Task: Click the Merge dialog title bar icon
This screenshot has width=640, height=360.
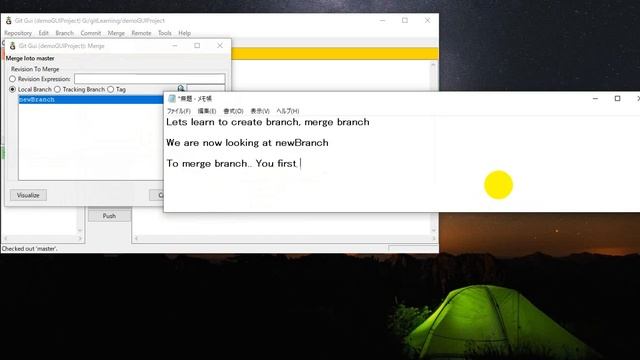Action: pyautogui.click(x=13, y=46)
